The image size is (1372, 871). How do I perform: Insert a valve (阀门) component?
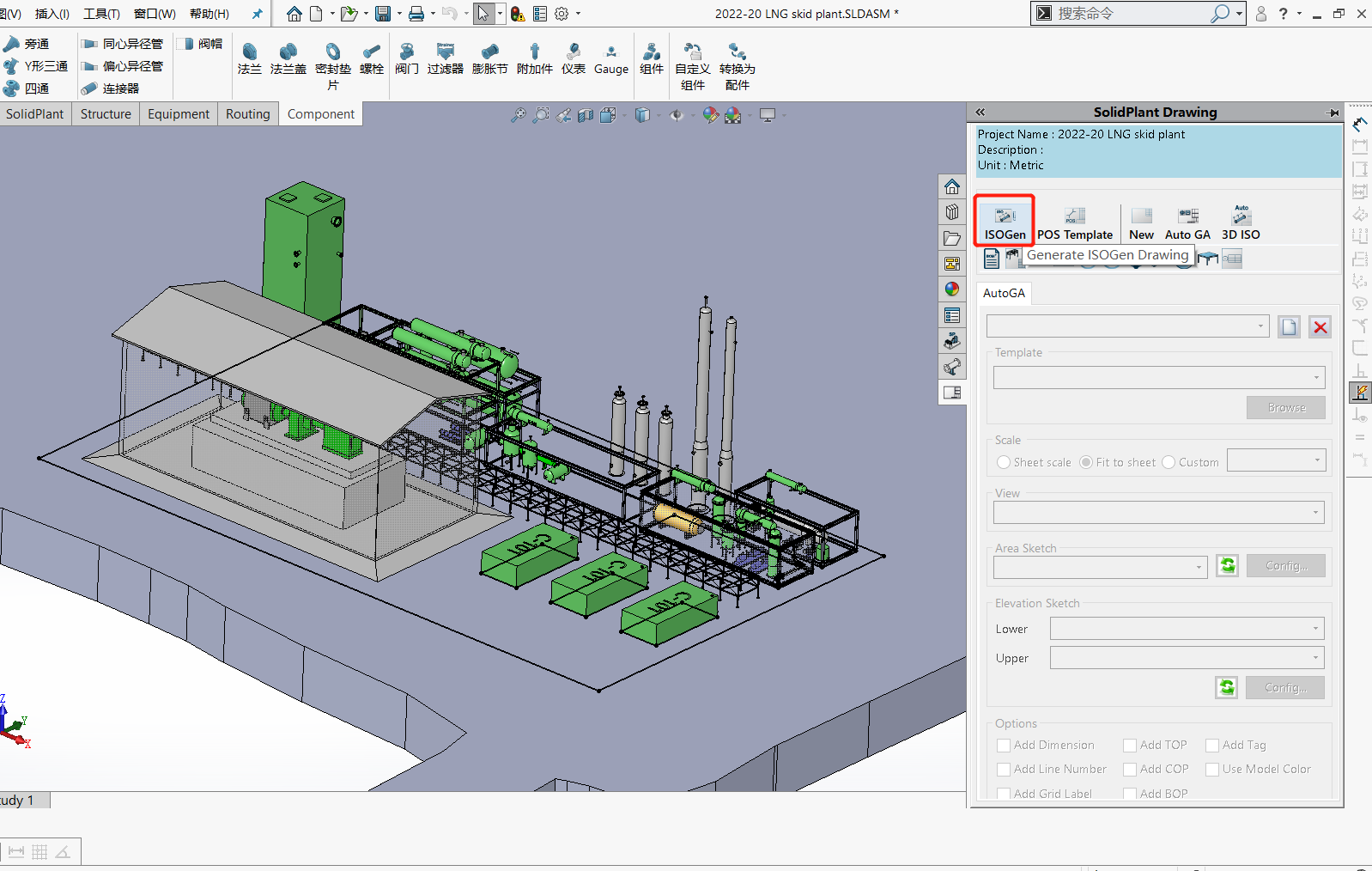click(x=406, y=58)
